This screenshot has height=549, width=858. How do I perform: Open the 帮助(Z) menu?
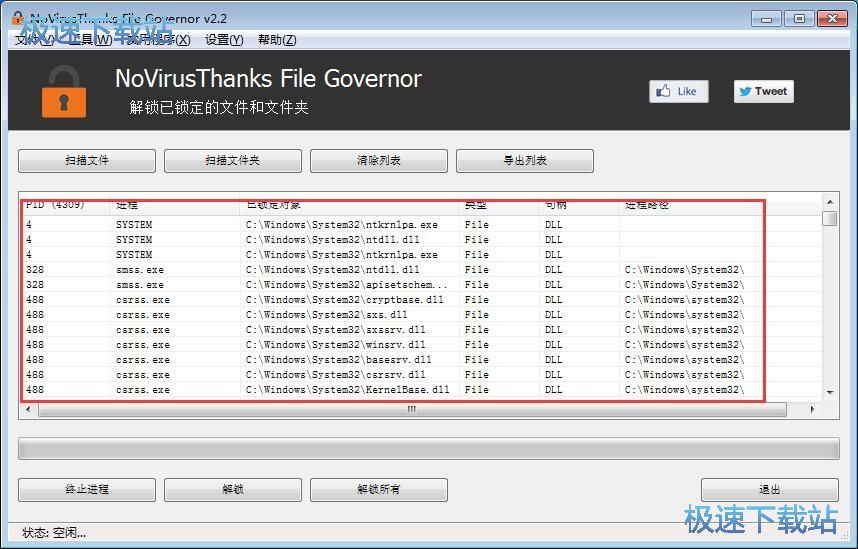point(277,40)
